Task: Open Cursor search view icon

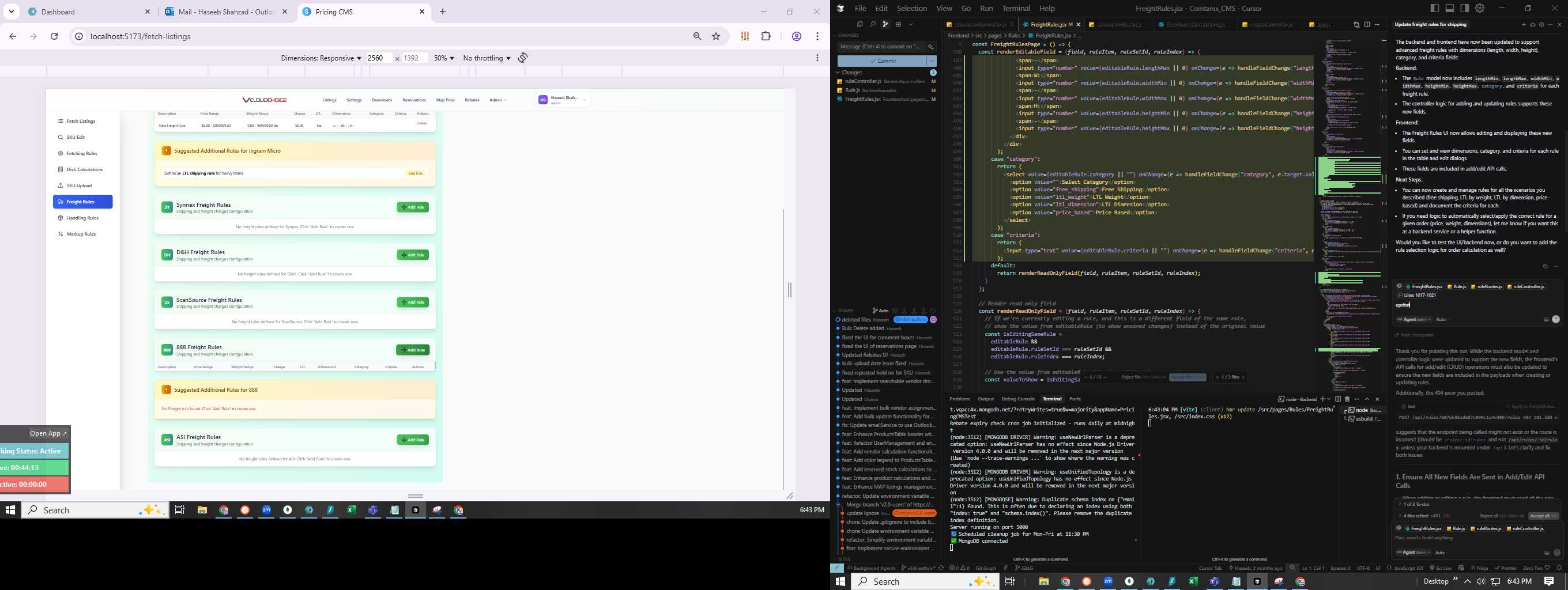Action: click(872, 24)
